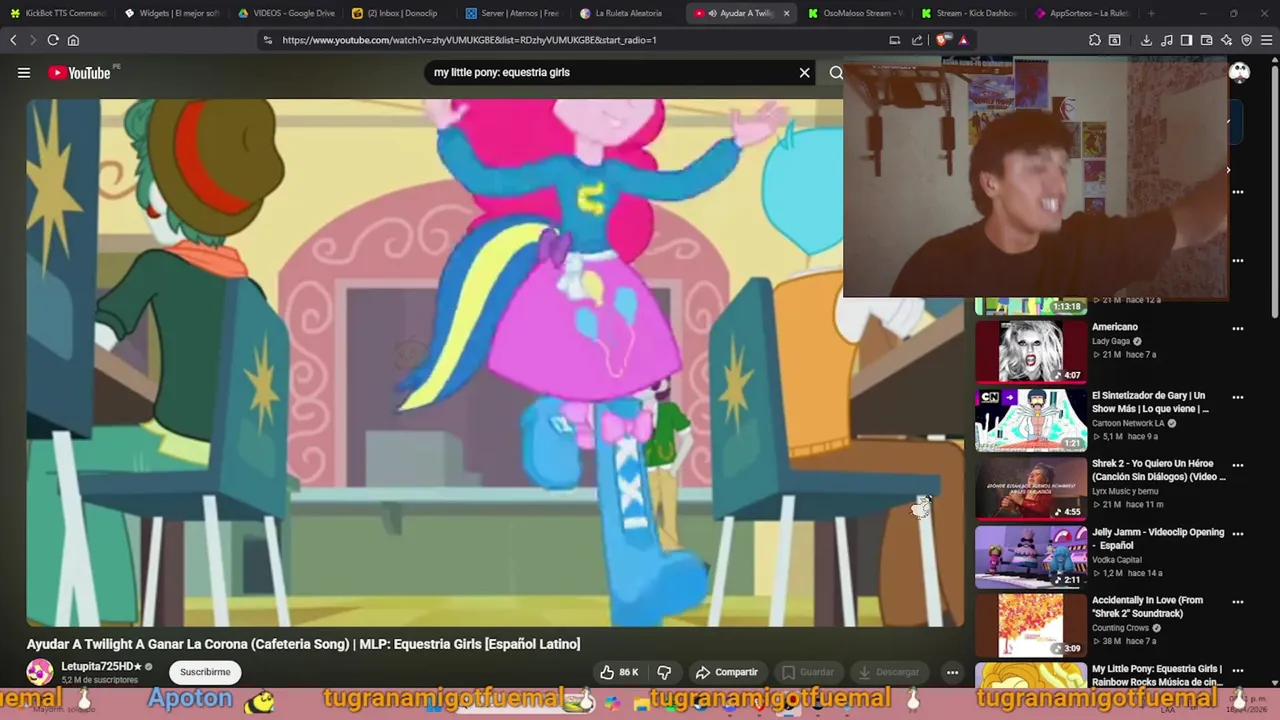Click the main video player area

coord(495,362)
